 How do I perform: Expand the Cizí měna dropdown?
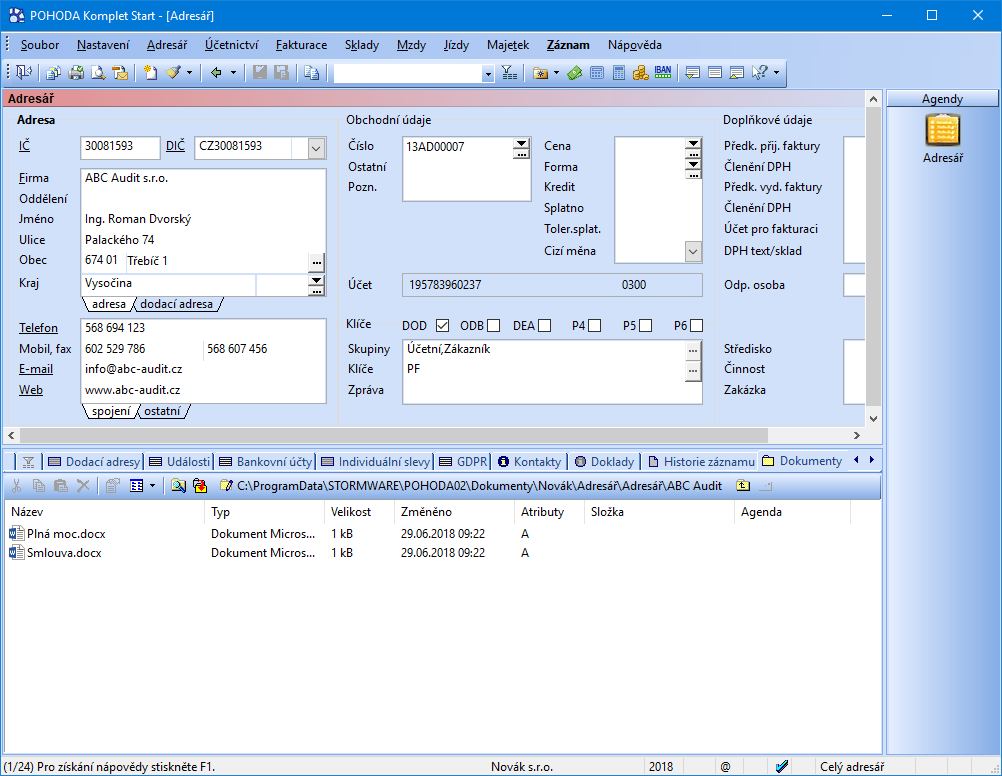tap(693, 251)
